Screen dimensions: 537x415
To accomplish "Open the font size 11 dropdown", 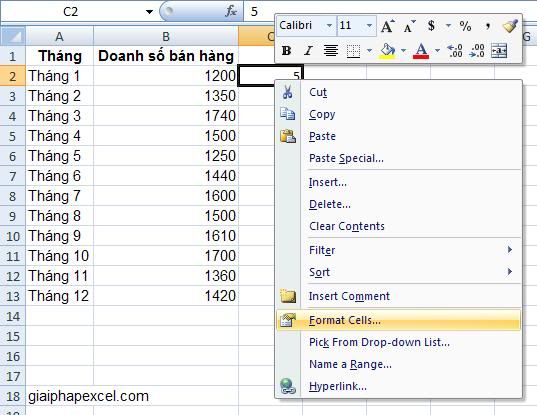I will pyautogui.click(x=369, y=26).
